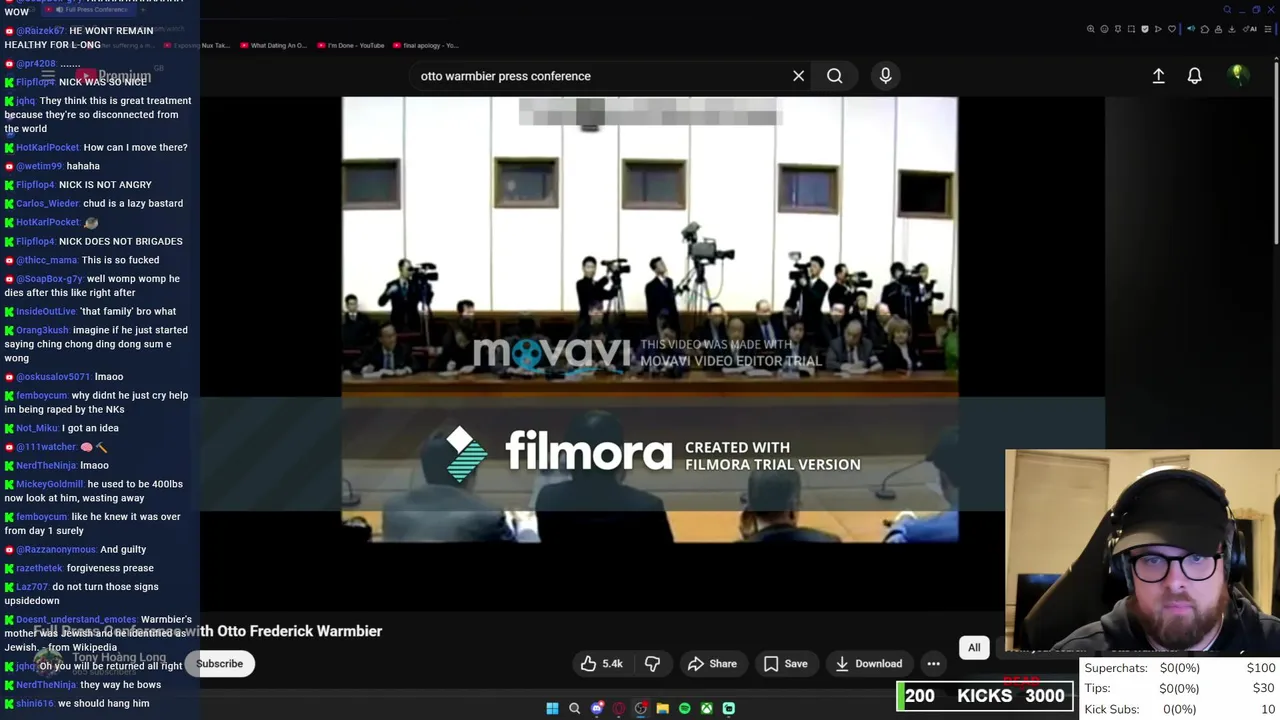The width and height of the screenshot is (1280, 720).
Task: Share the video
Action: pyautogui.click(x=712, y=664)
